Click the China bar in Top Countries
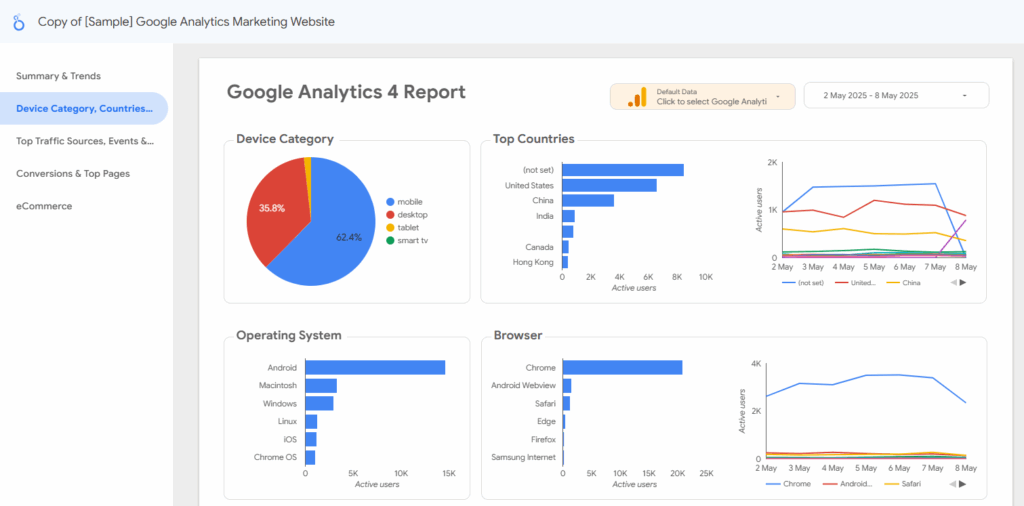1024x506 pixels. click(x=588, y=200)
